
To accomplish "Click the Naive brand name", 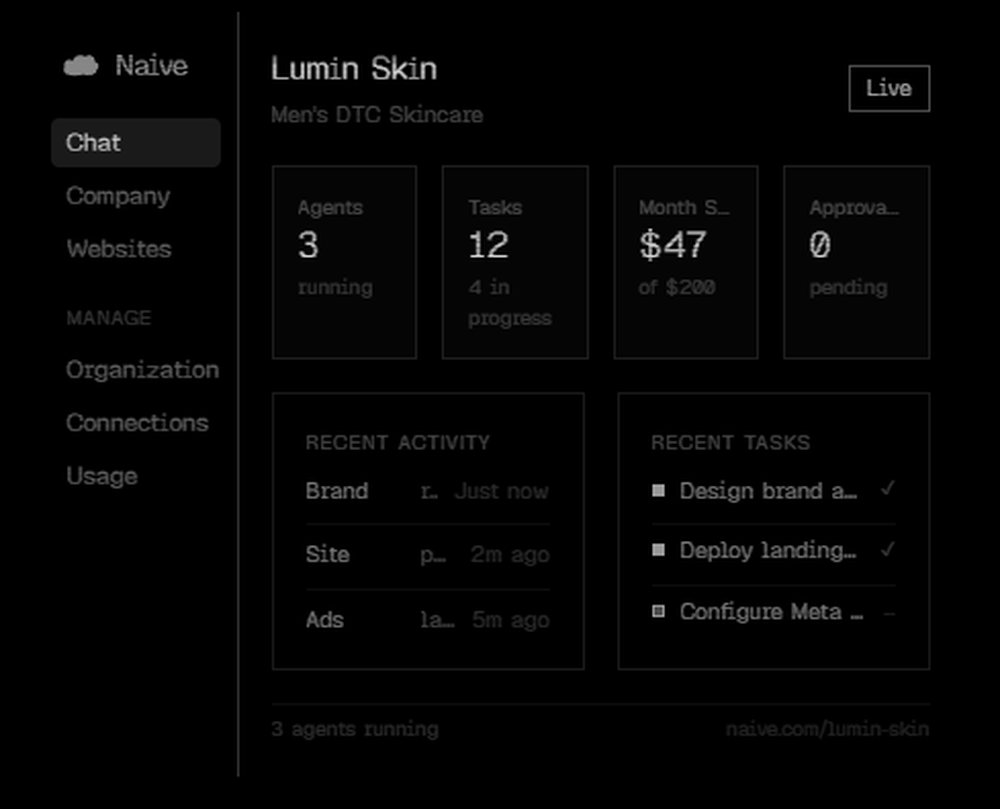I will pos(152,66).
